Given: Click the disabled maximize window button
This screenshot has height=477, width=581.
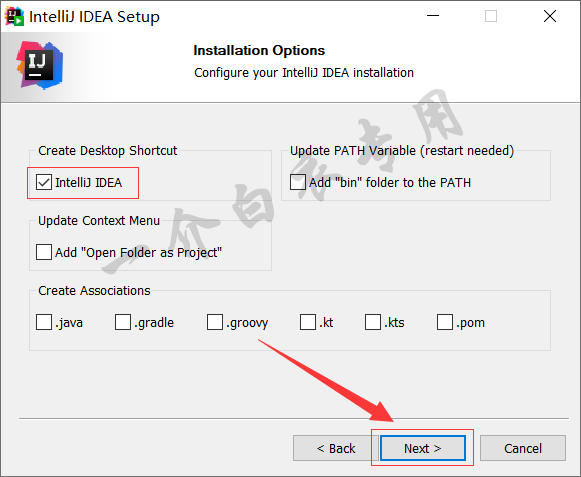Looking at the screenshot, I should pyautogui.click(x=491, y=16).
